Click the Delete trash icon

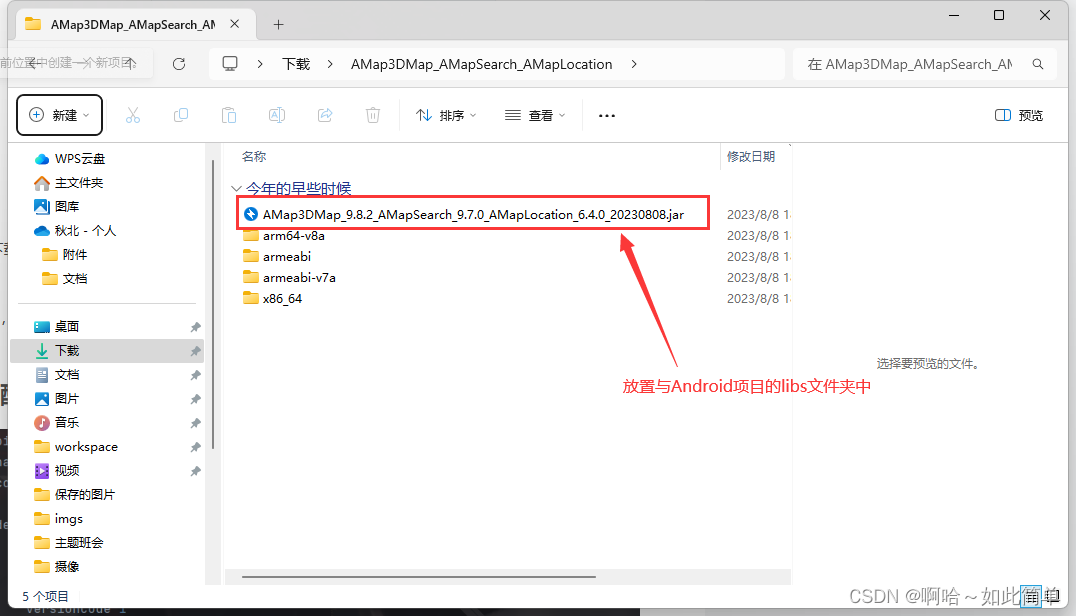point(373,115)
